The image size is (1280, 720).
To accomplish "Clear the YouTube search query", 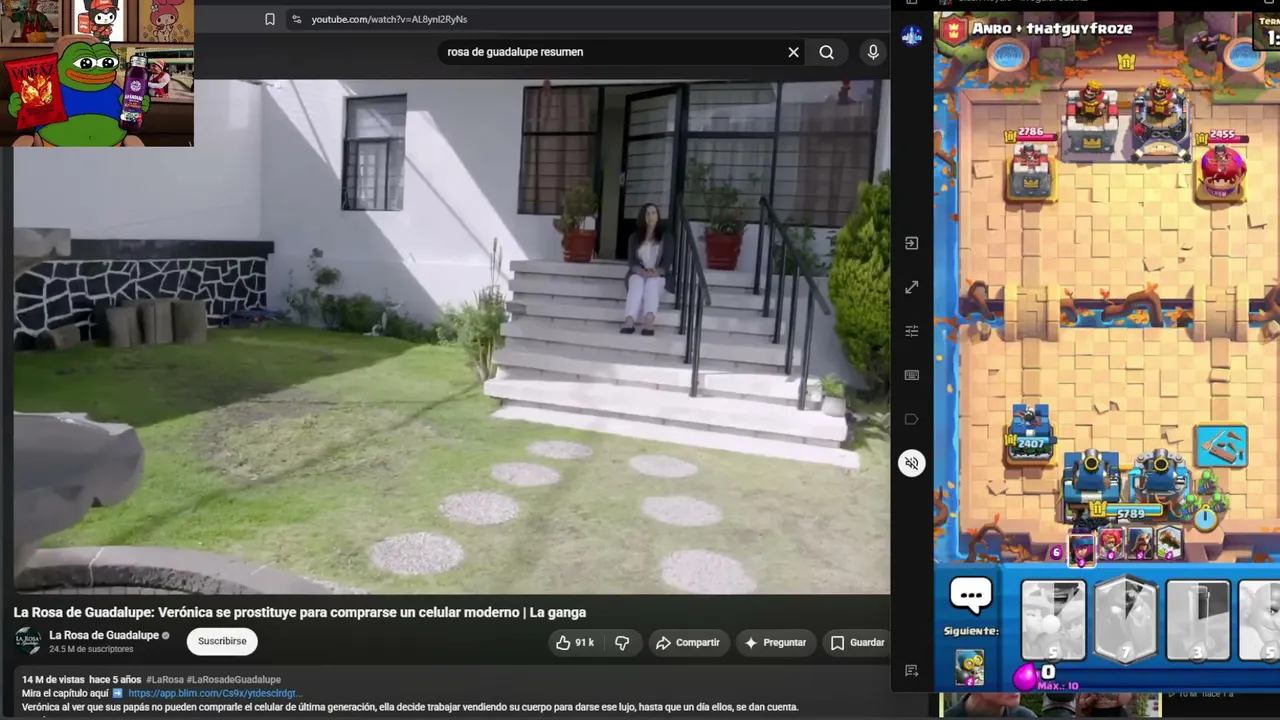I will tap(794, 52).
